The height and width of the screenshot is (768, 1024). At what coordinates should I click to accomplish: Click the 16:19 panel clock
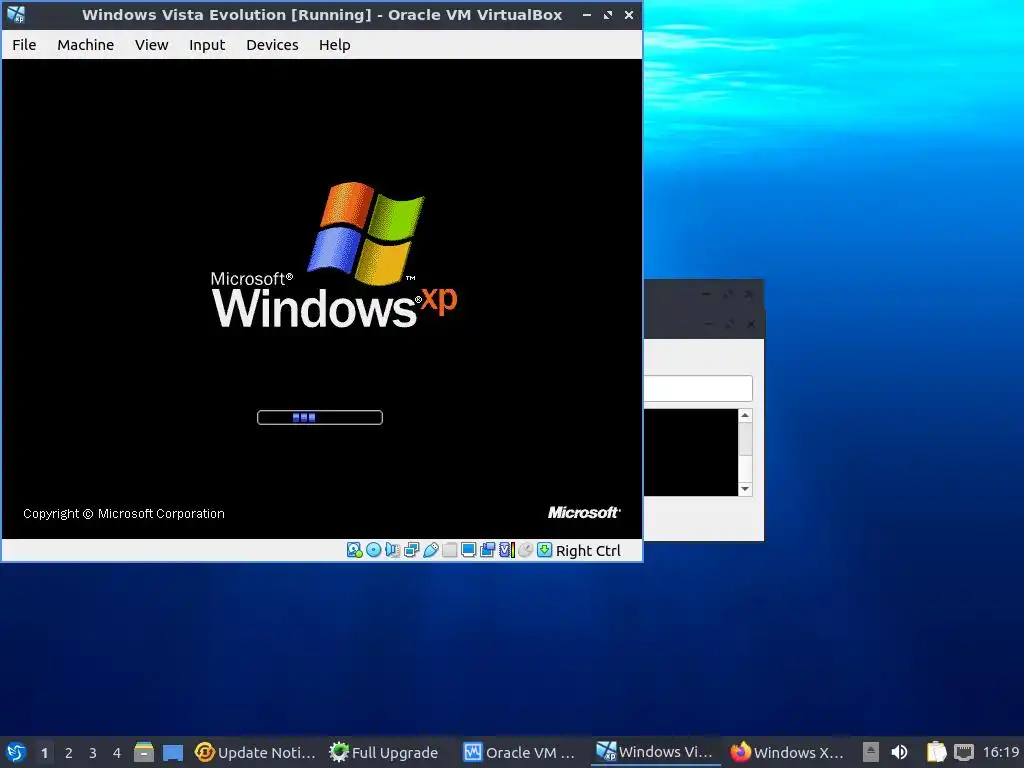coord(1000,752)
